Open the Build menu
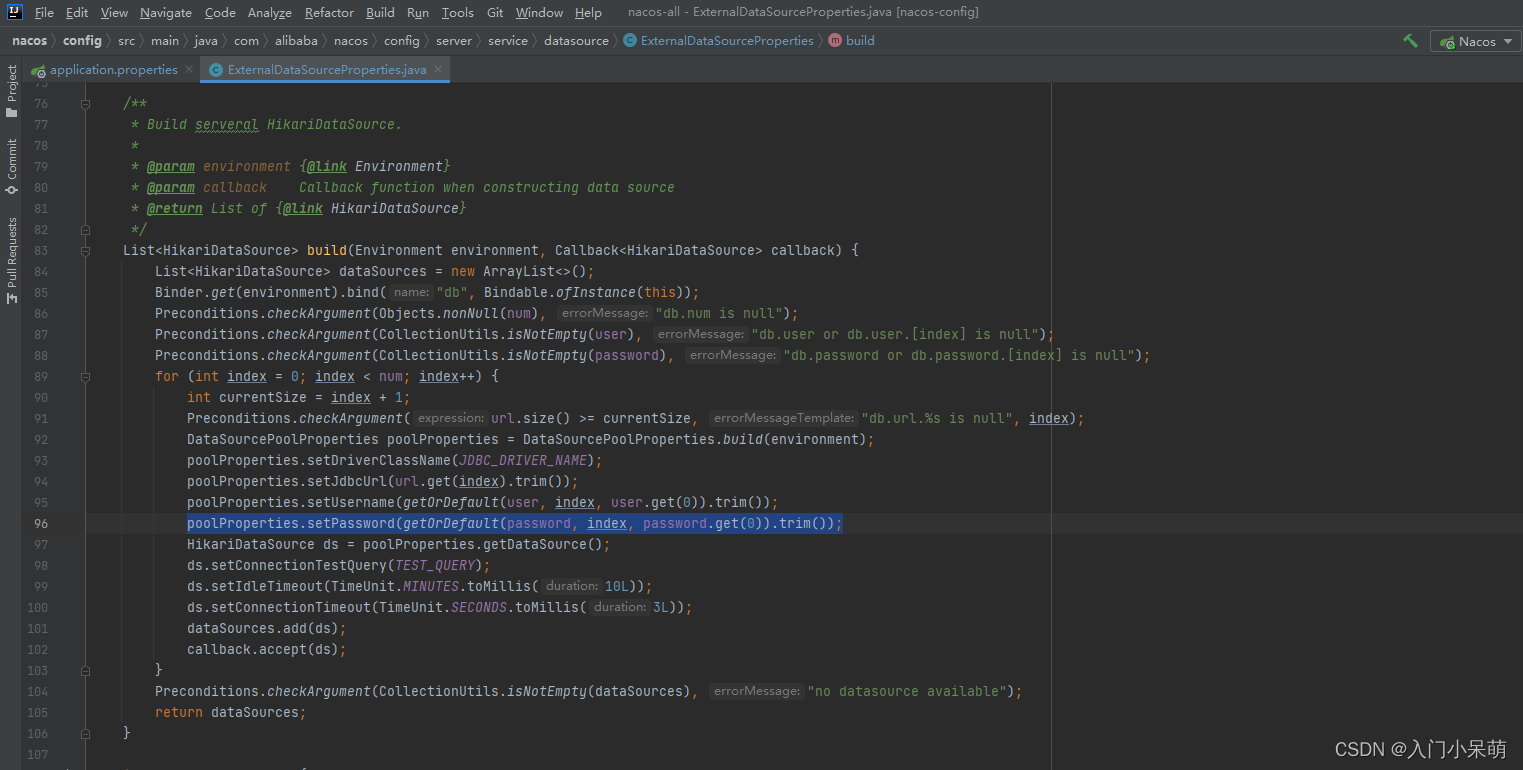The height and width of the screenshot is (770, 1523). [x=380, y=12]
